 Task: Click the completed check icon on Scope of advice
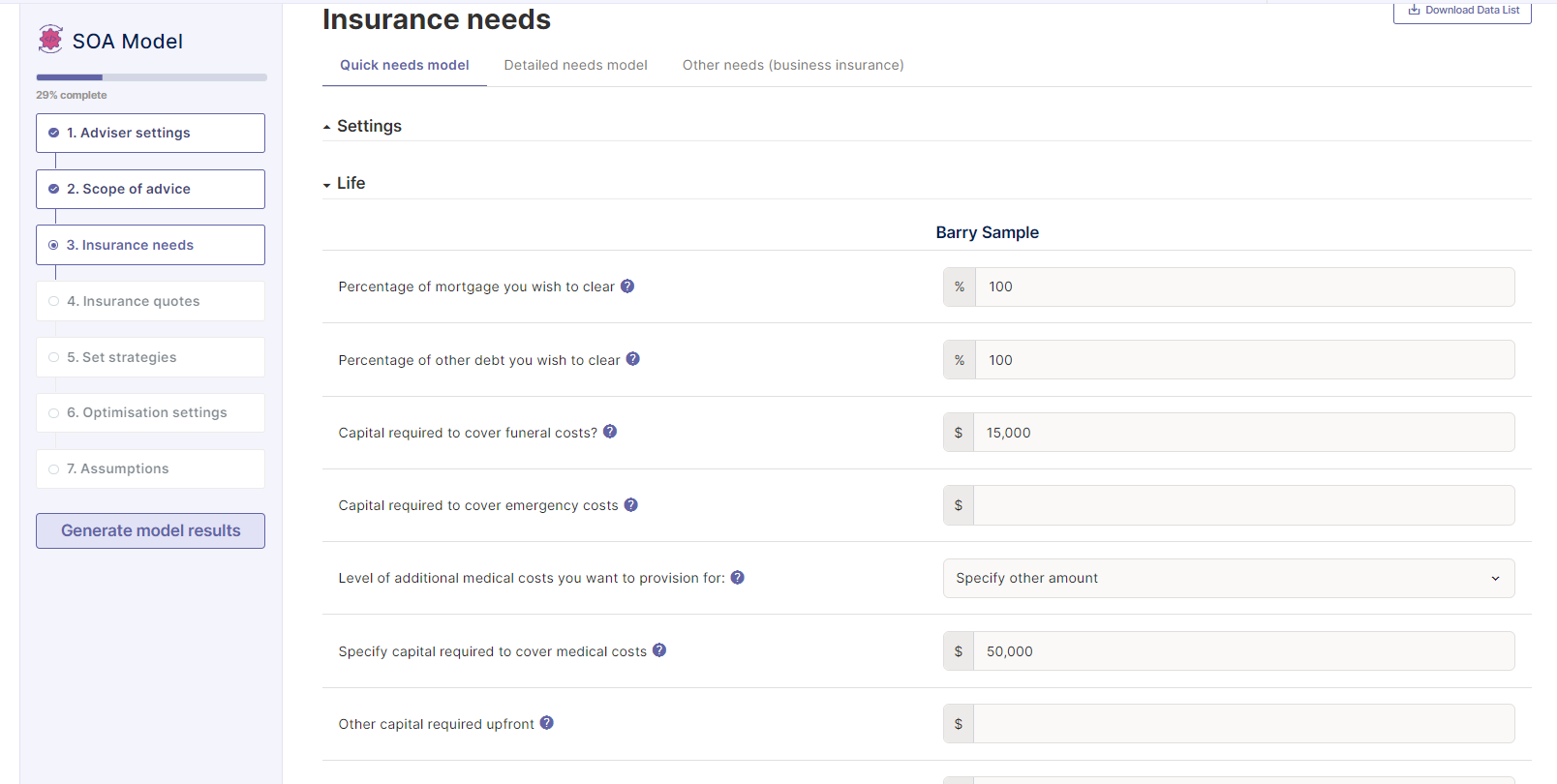53,189
